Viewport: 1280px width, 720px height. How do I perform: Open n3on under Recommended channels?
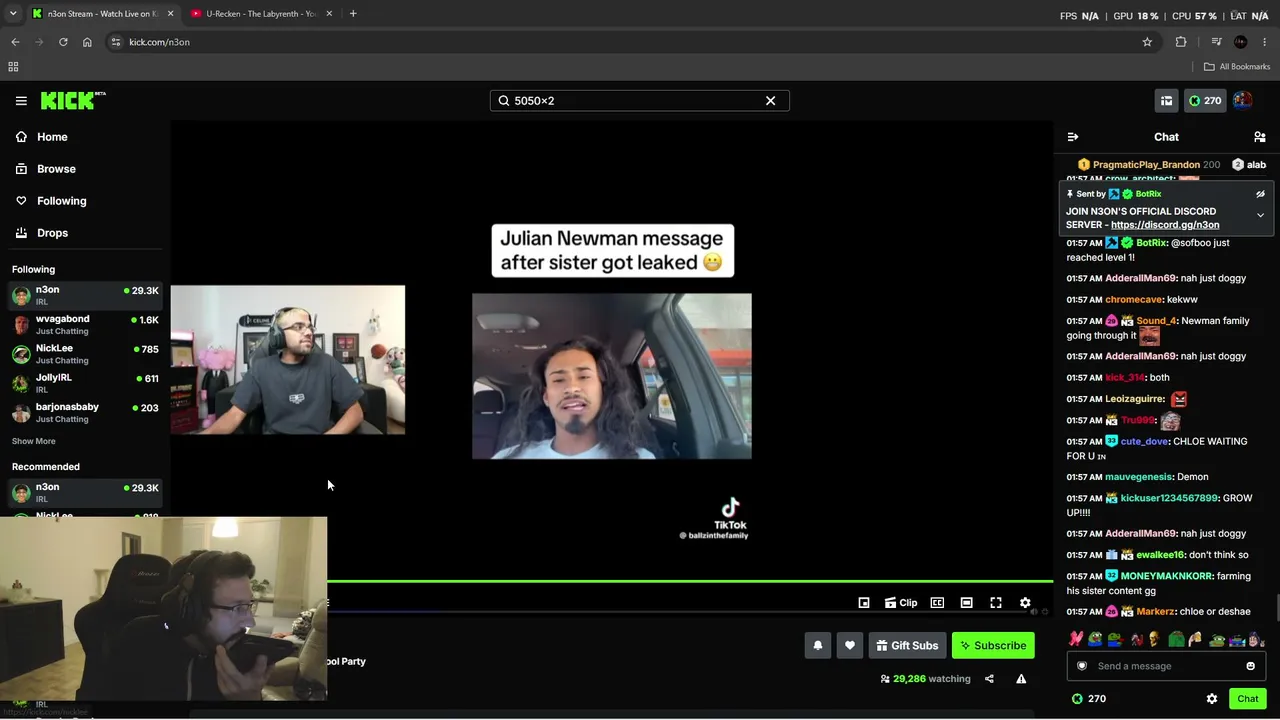(x=85, y=492)
